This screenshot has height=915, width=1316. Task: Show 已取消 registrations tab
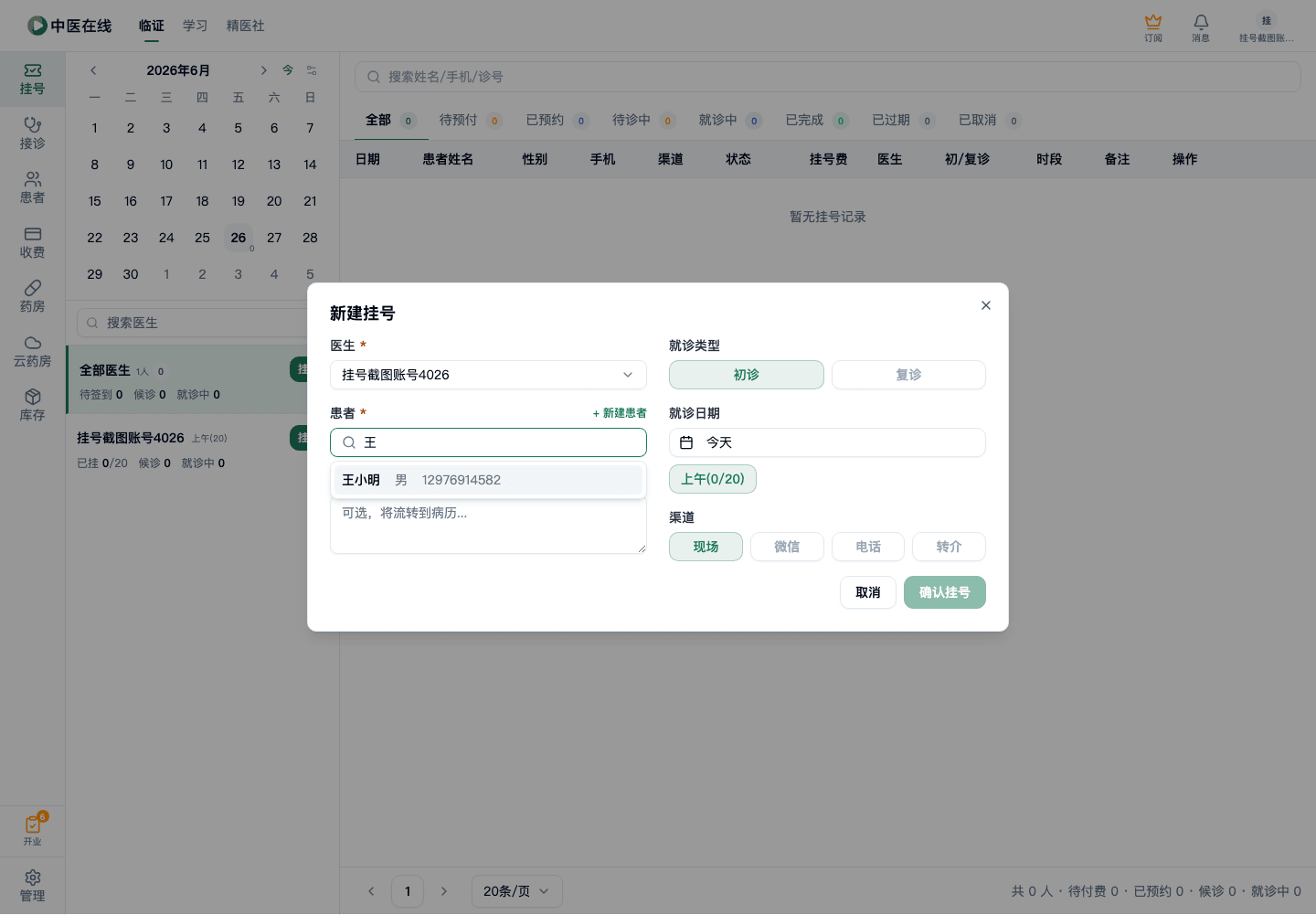[990, 120]
